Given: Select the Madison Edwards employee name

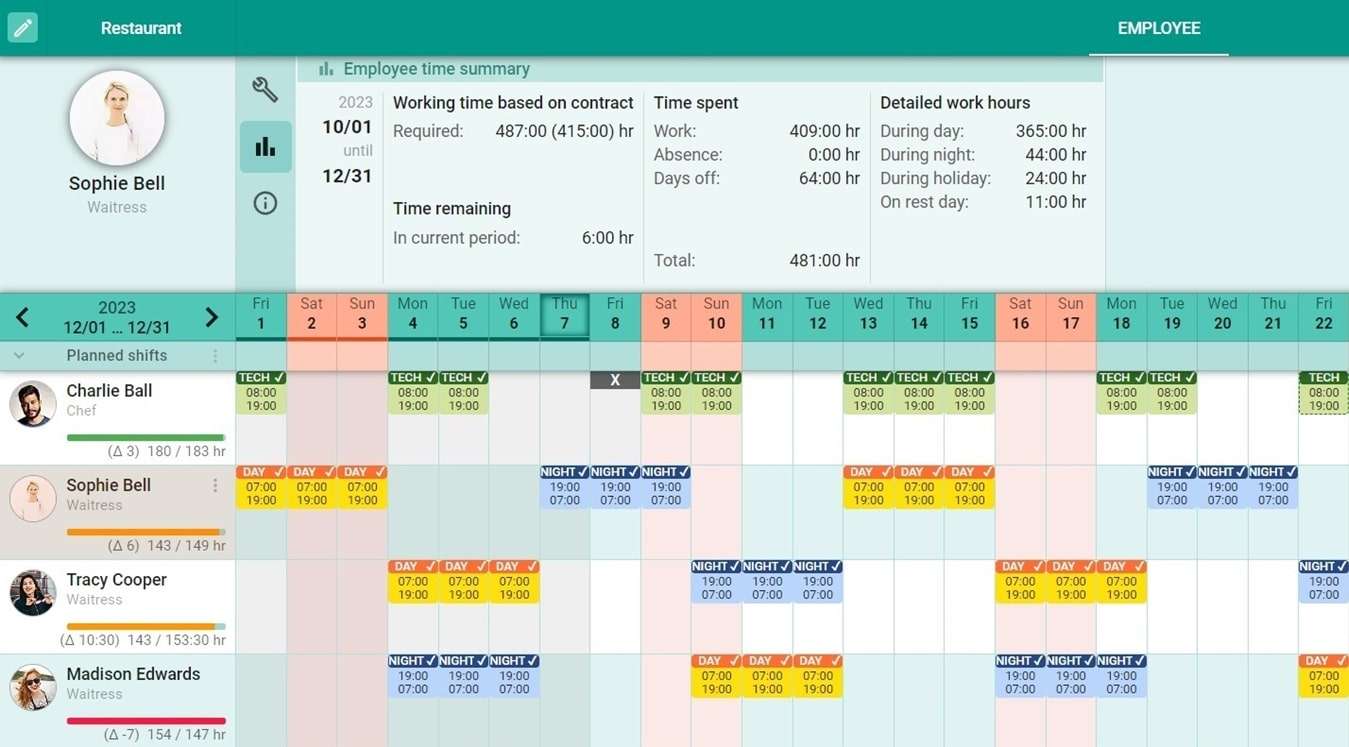Looking at the screenshot, I should click(133, 674).
